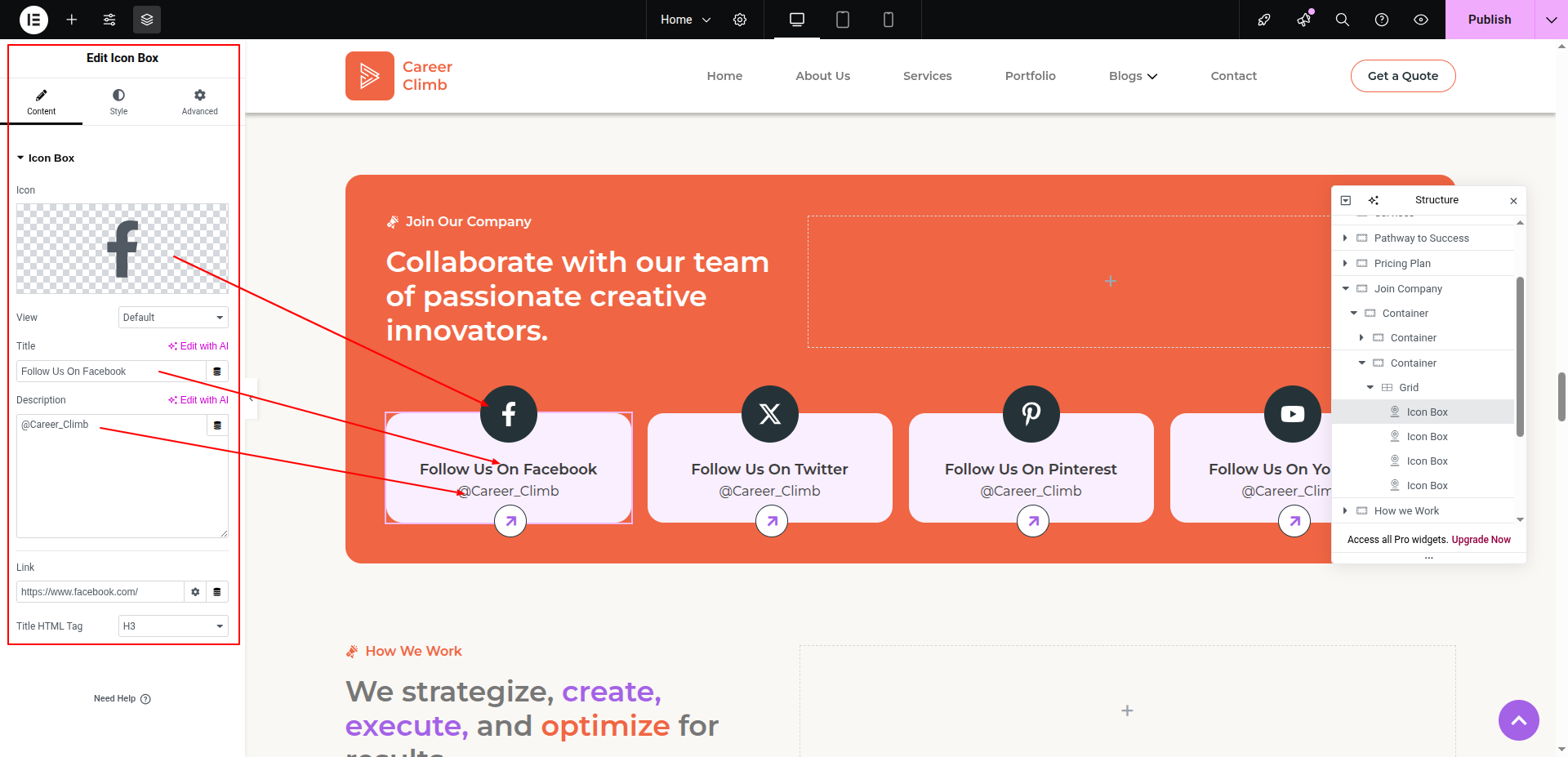Open publish options dropdown arrow
The height and width of the screenshot is (757, 1568).
point(1552,20)
